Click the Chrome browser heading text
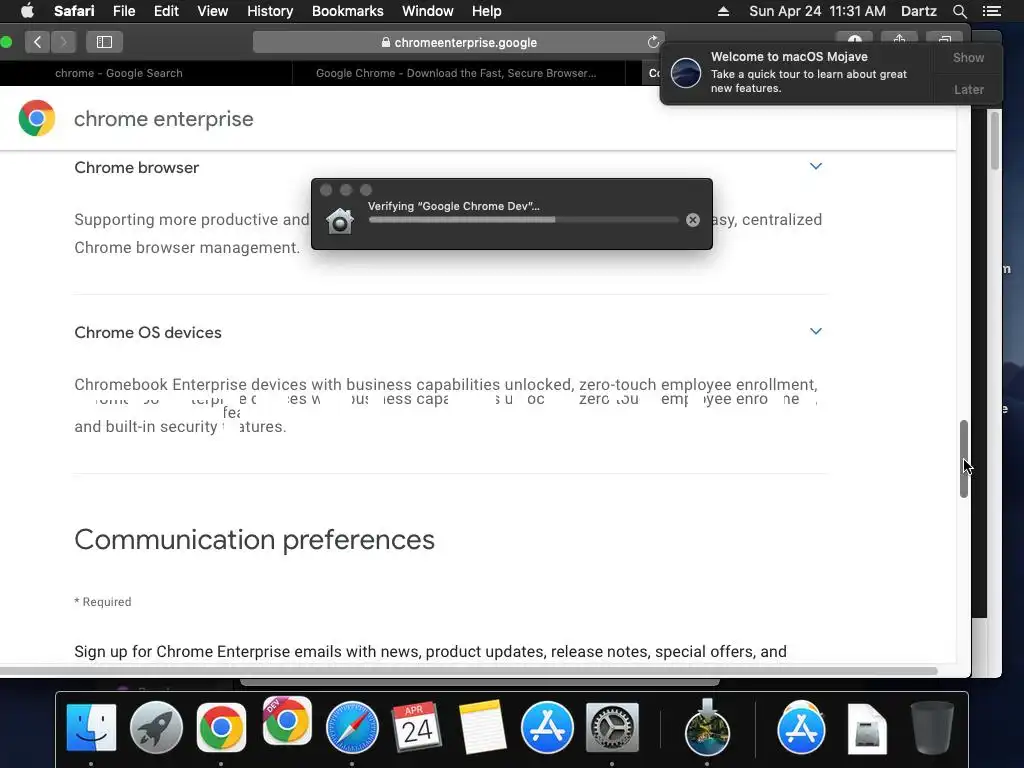This screenshot has width=1024, height=768. [136, 167]
